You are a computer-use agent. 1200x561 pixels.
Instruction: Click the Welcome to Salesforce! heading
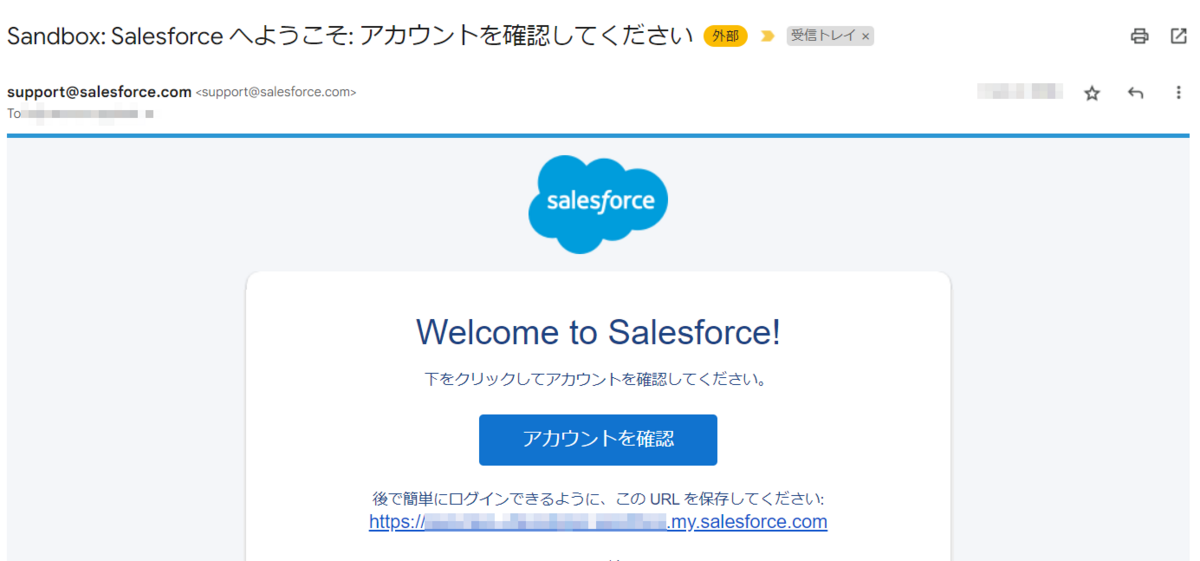(x=598, y=332)
